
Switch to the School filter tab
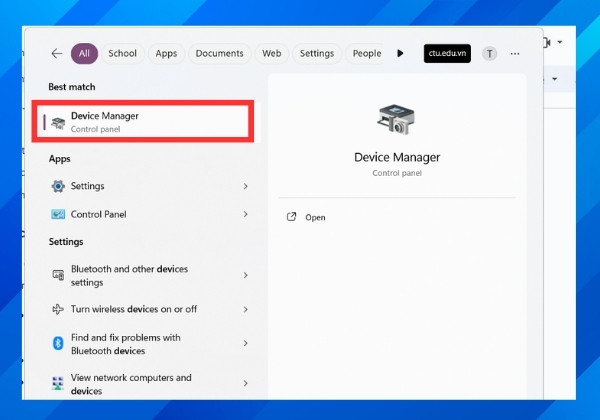tap(122, 54)
